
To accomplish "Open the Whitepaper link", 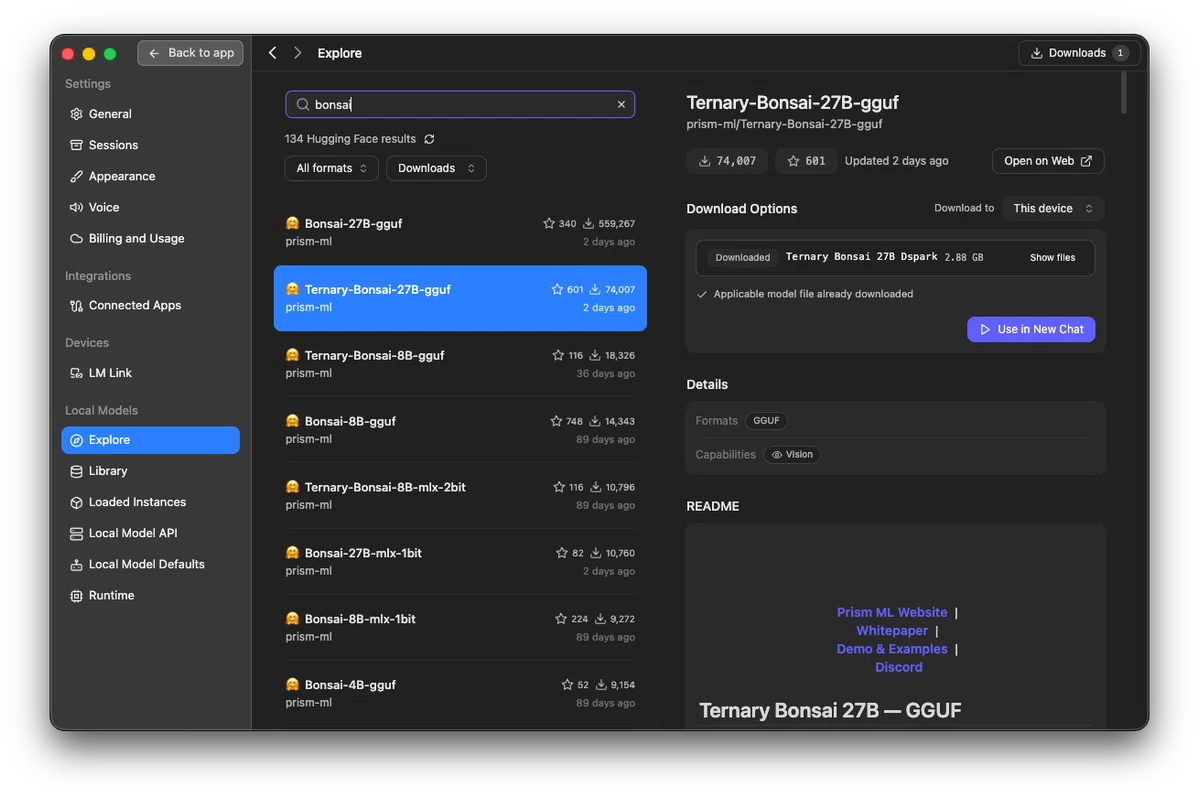I will (892, 631).
